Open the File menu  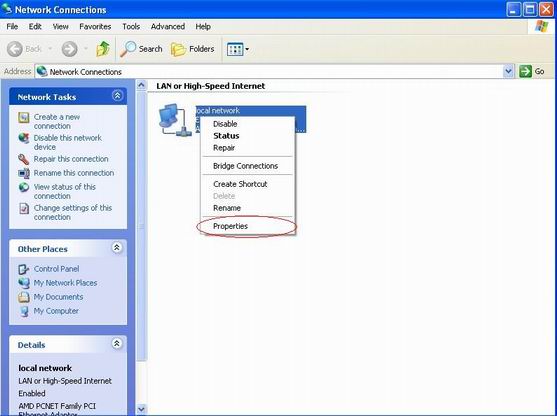pyautogui.click(x=12, y=27)
